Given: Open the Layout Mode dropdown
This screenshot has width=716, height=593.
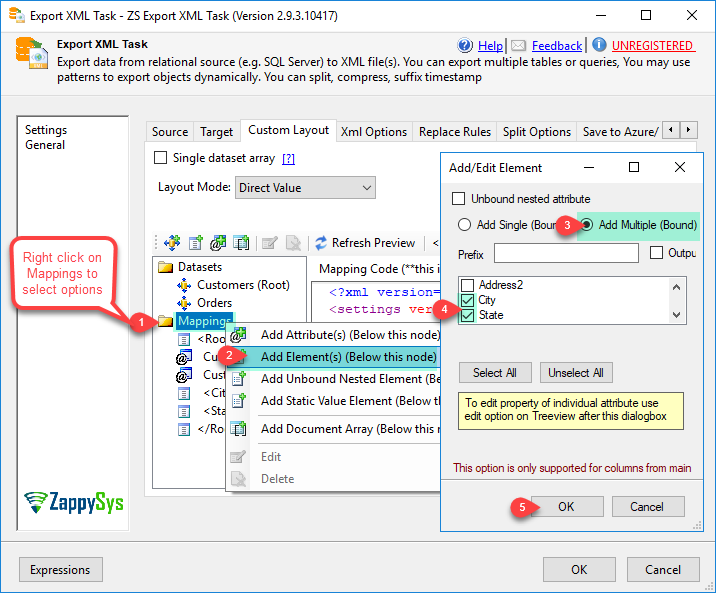Looking at the screenshot, I should (x=305, y=188).
